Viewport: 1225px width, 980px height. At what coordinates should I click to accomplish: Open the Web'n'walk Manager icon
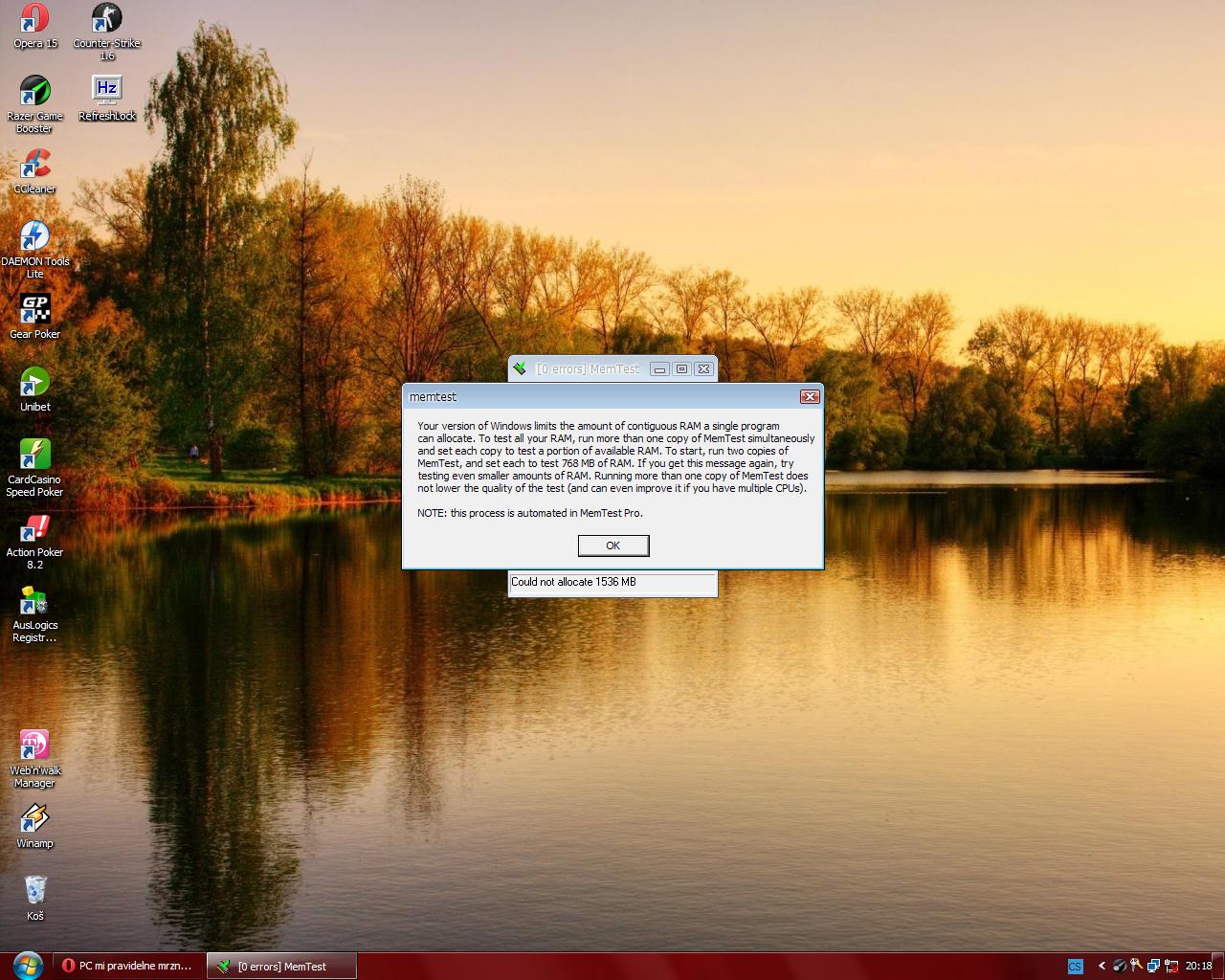[35, 746]
